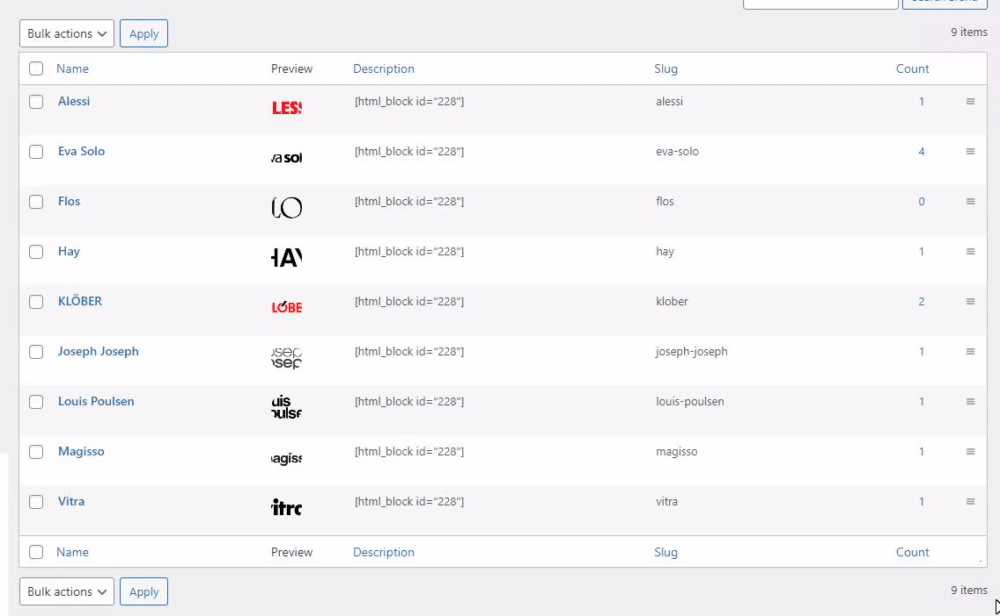Viewport: 1000px width, 616px height.
Task: Open the Alessi brand link
Action: point(74,101)
